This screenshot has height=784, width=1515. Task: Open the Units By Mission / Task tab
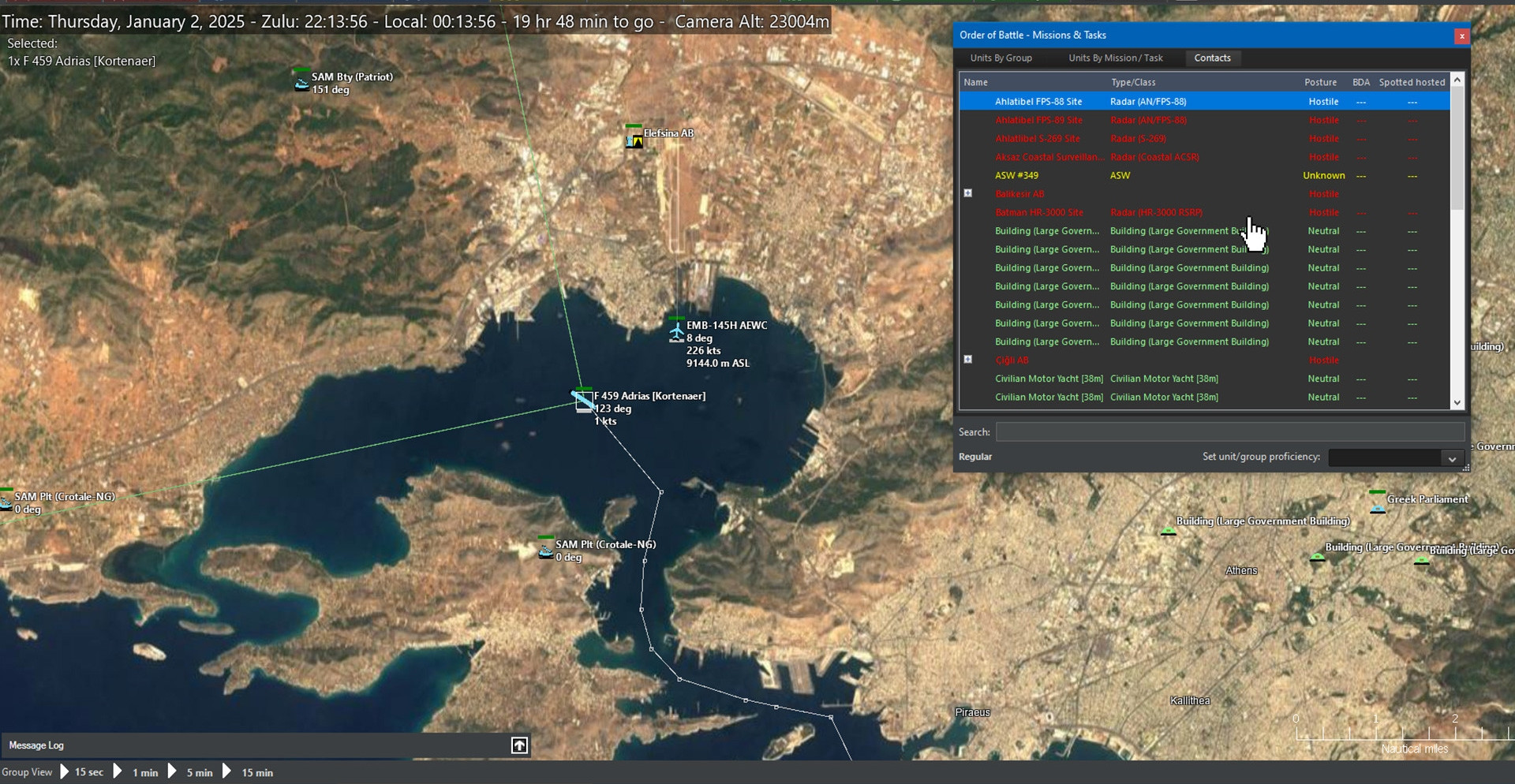(1115, 58)
